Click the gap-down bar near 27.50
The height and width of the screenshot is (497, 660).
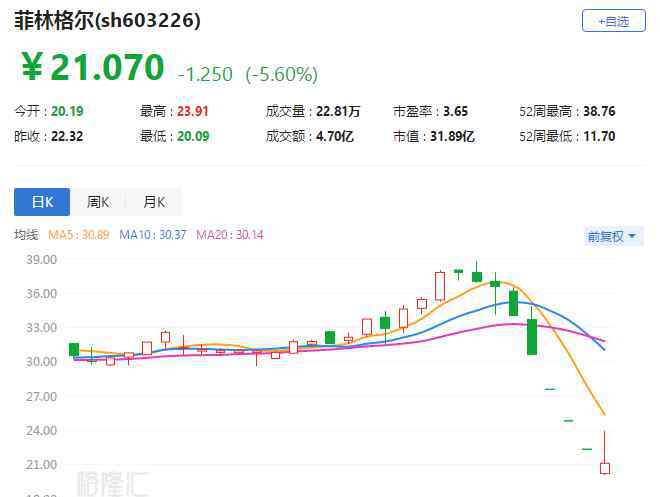coord(550,389)
